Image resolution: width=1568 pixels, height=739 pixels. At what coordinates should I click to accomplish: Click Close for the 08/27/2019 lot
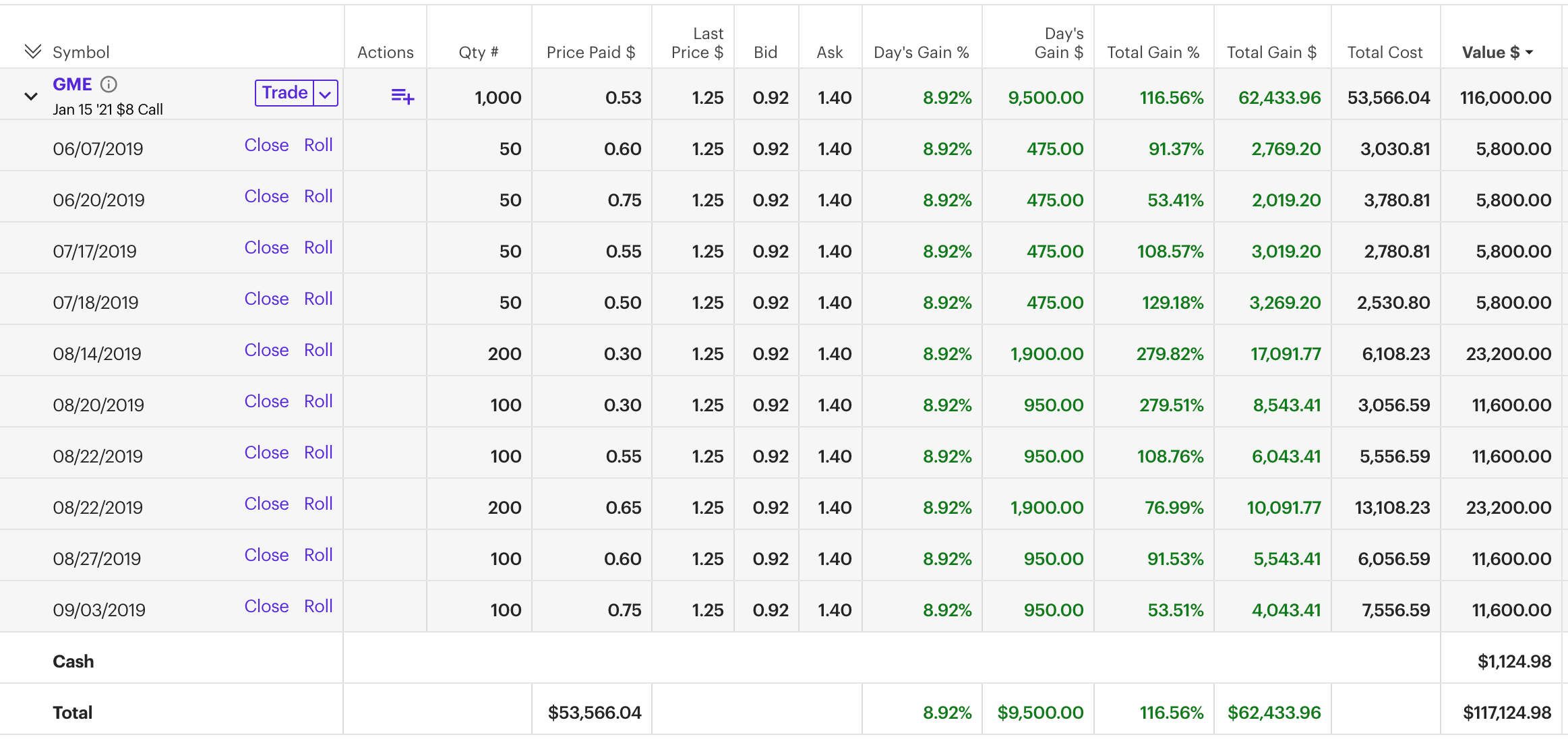click(x=266, y=555)
